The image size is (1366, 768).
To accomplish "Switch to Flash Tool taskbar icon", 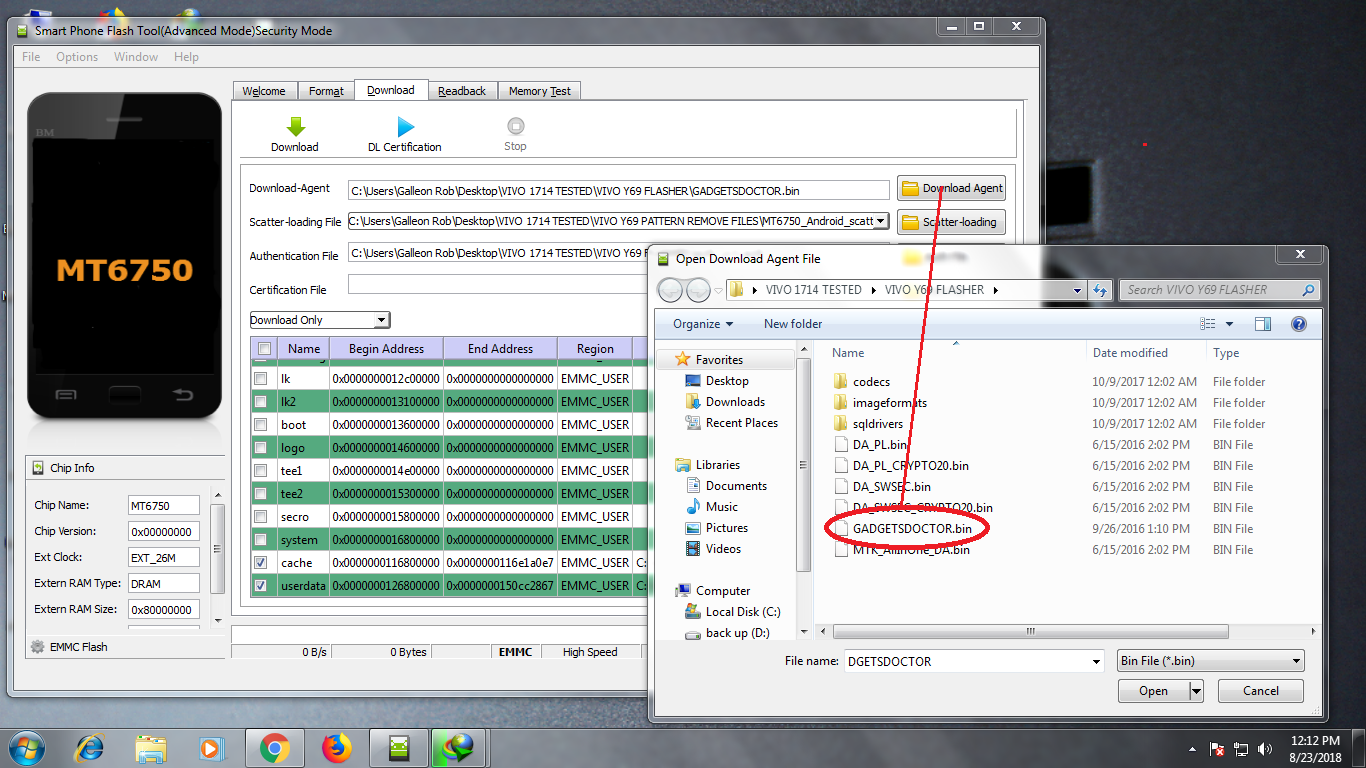I will (x=399, y=747).
